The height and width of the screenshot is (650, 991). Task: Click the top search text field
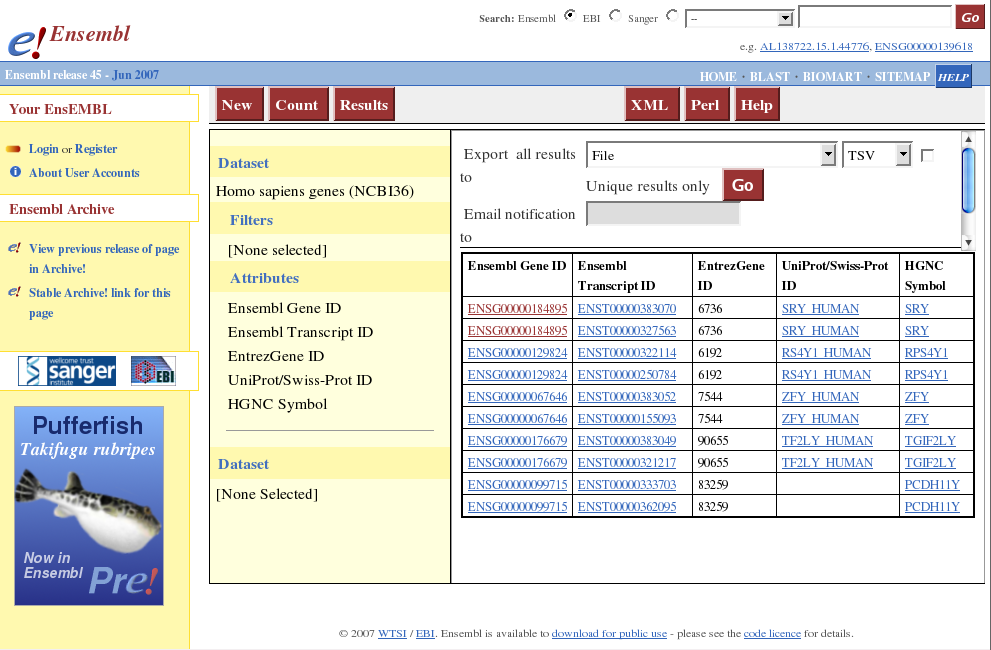(875, 17)
